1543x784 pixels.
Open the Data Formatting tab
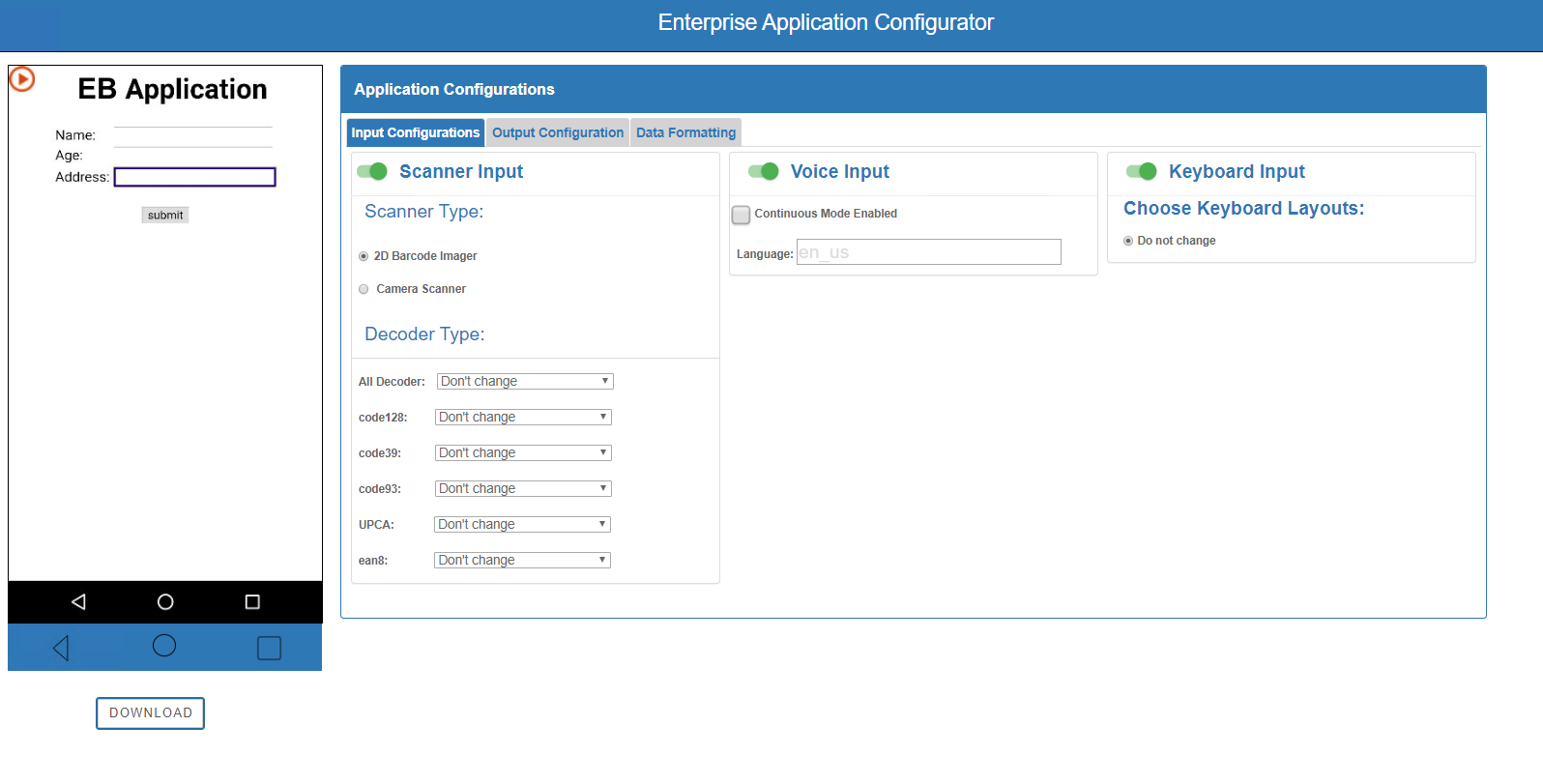click(x=685, y=132)
